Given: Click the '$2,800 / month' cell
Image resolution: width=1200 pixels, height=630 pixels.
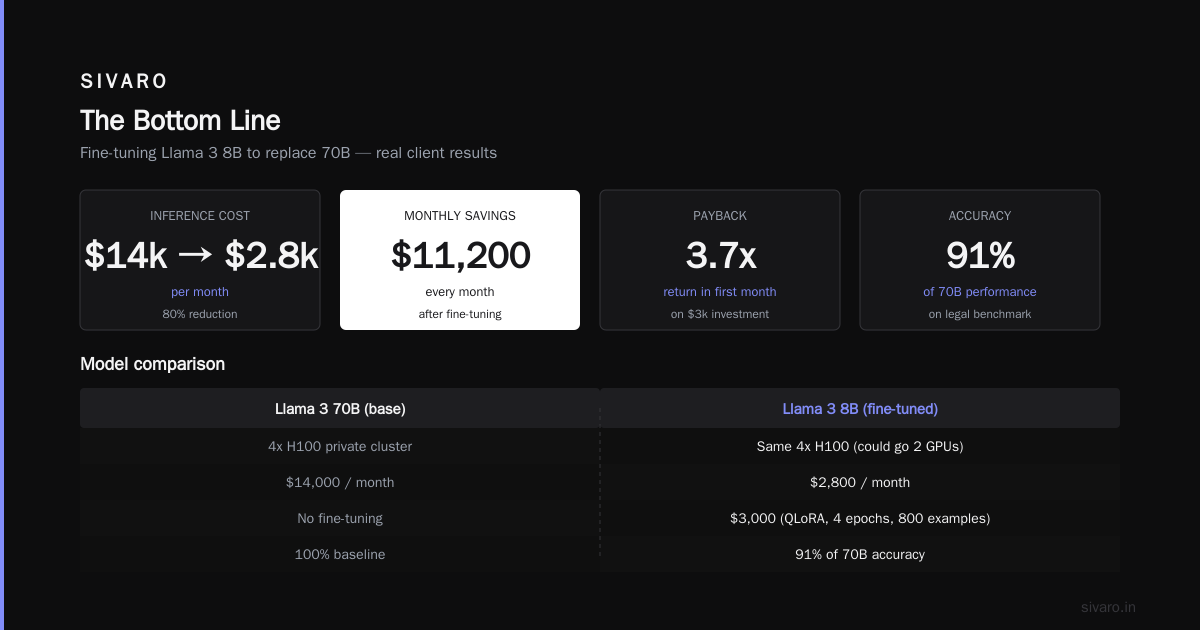Looking at the screenshot, I should coord(860,482).
